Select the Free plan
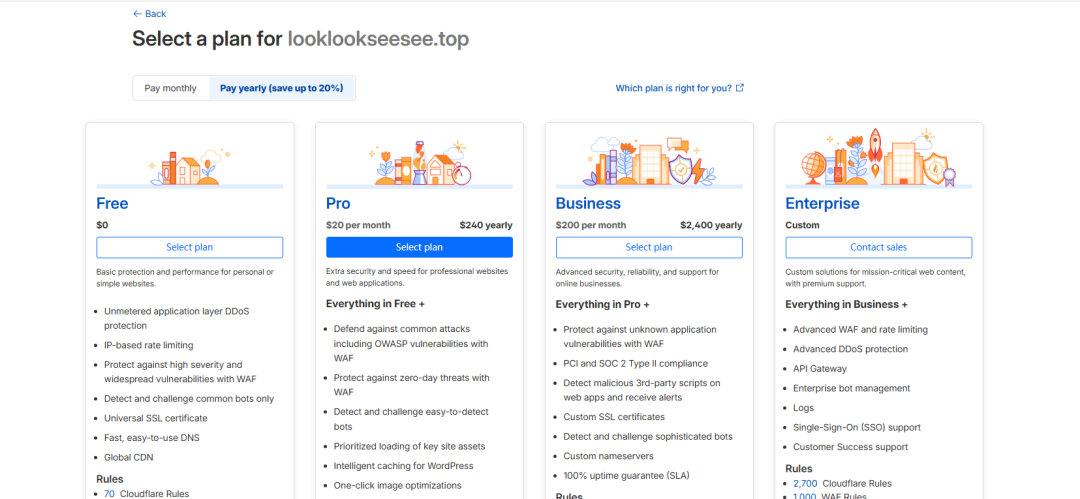 click(189, 247)
